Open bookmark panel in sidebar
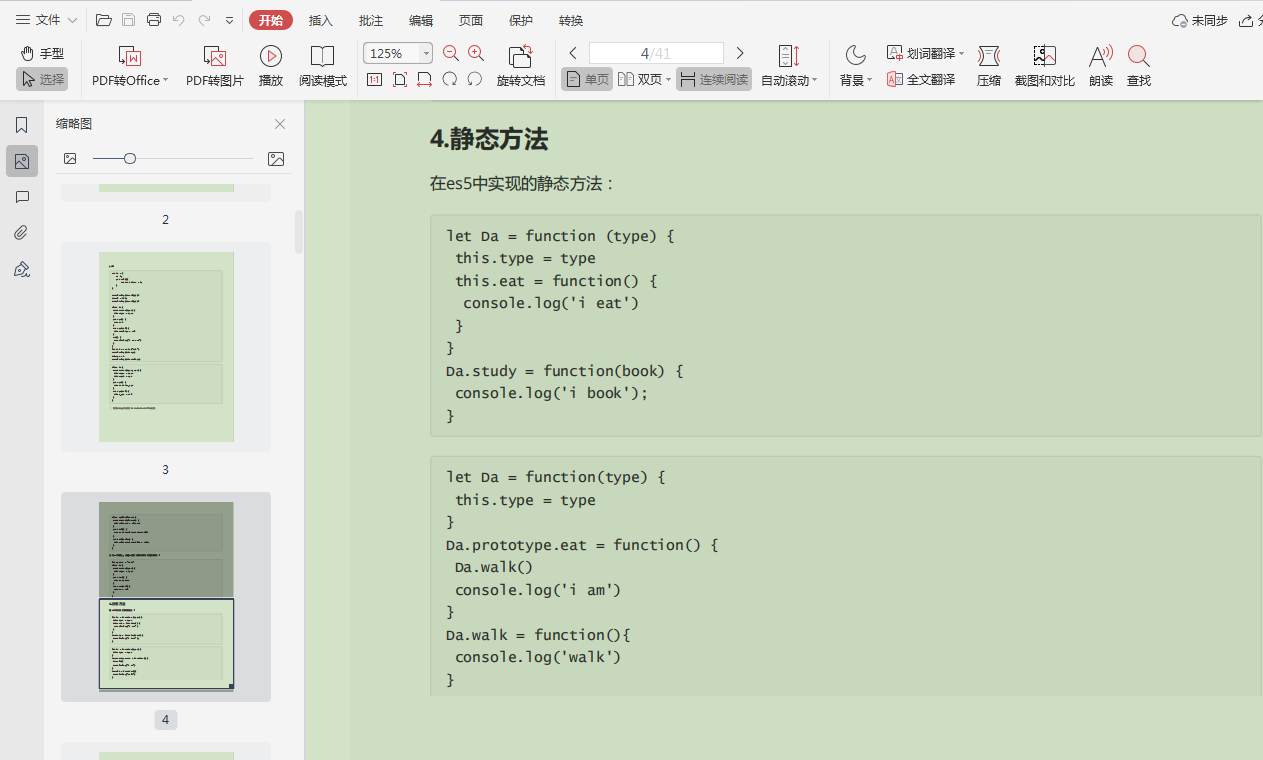Viewport: 1263px width, 760px height. (22, 125)
